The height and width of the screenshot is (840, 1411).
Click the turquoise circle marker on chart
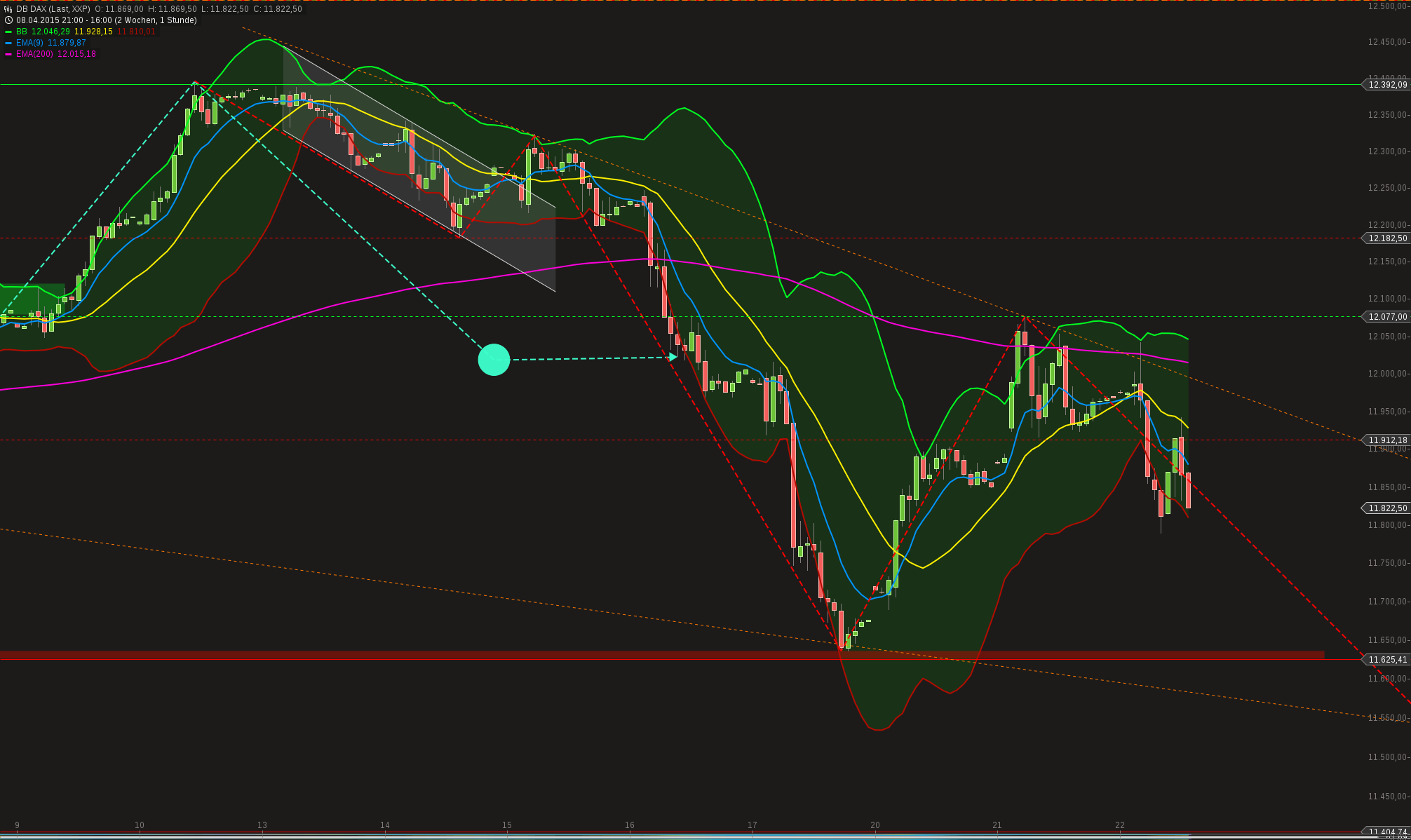click(494, 360)
